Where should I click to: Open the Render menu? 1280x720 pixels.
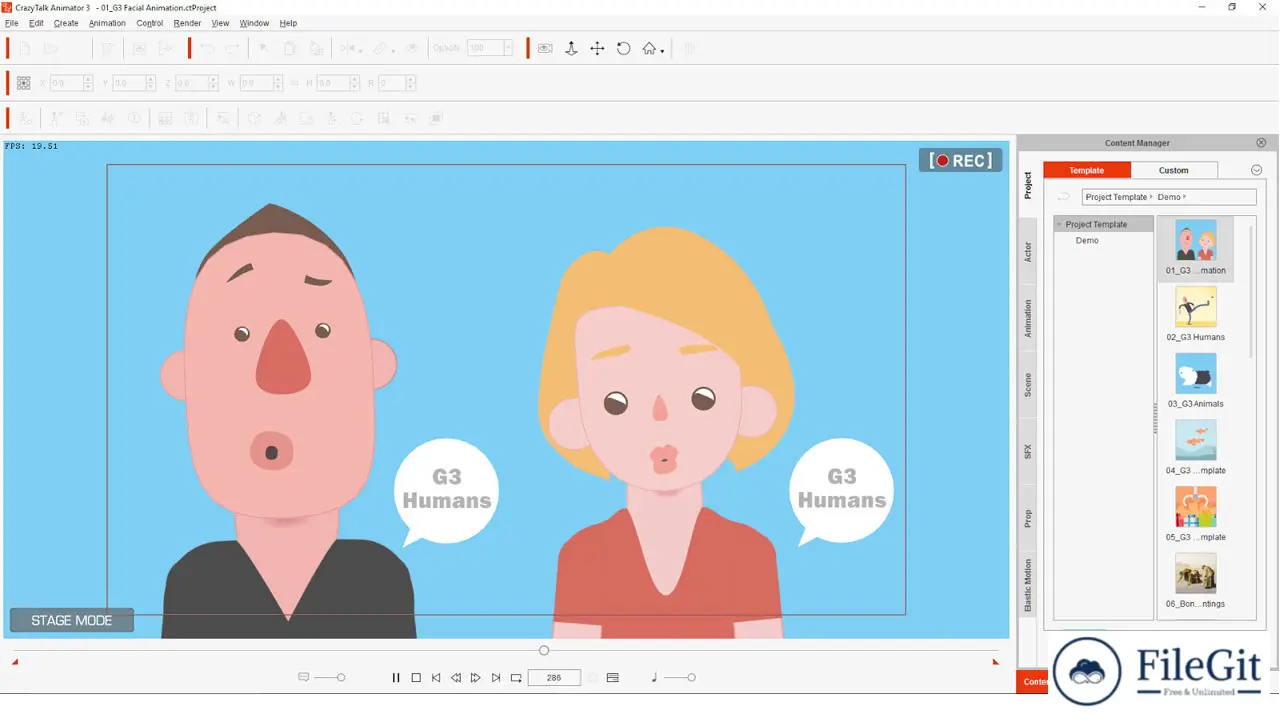click(x=187, y=23)
